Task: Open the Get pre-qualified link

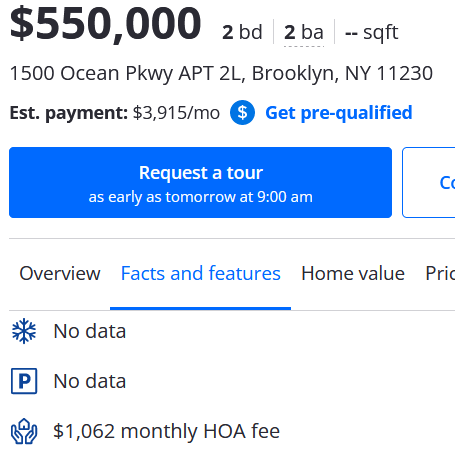Action: click(339, 113)
